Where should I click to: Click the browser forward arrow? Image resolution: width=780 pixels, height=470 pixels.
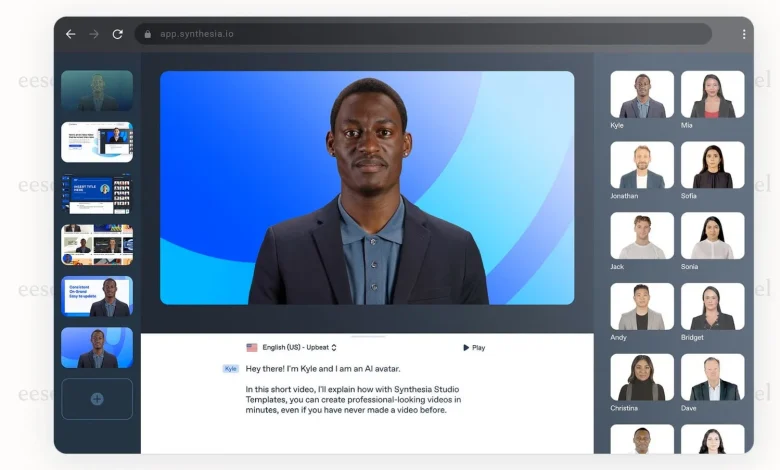click(94, 34)
